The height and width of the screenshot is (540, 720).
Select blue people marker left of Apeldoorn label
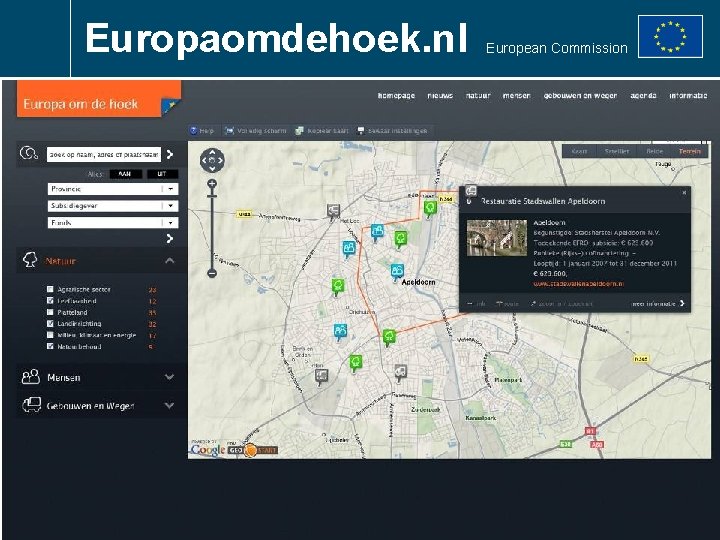pos(397,271)
